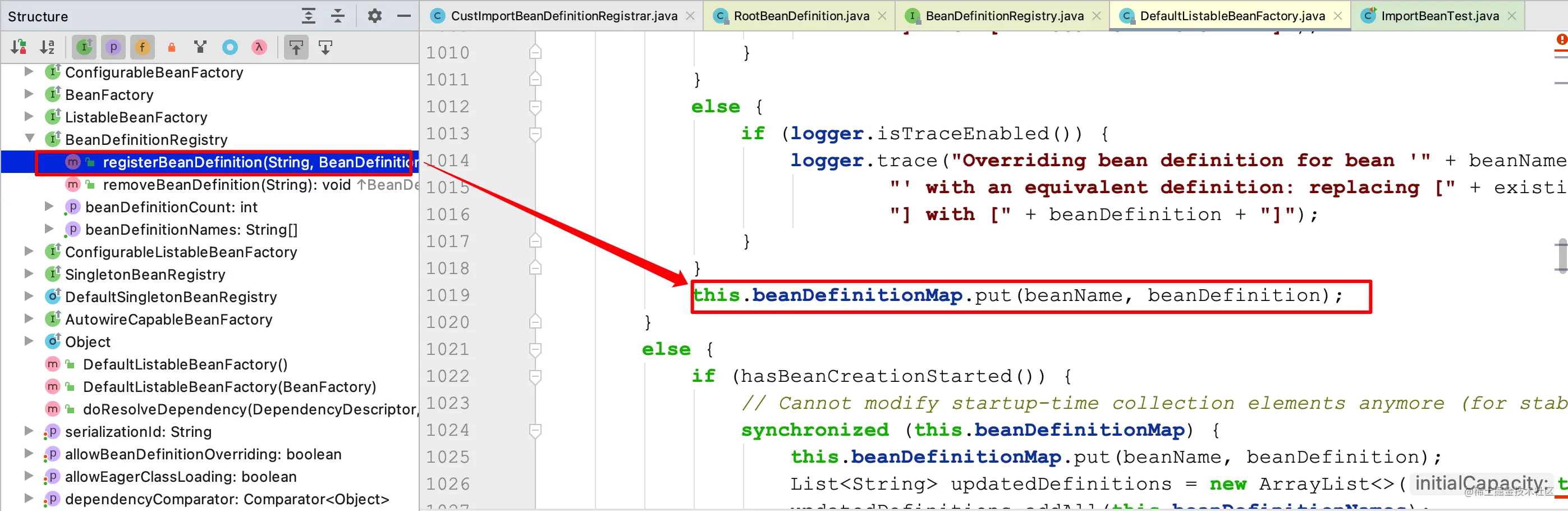Select registerBeanDefinition method in tree
This screenshot has width=1568, height=511.
[209, 162]
